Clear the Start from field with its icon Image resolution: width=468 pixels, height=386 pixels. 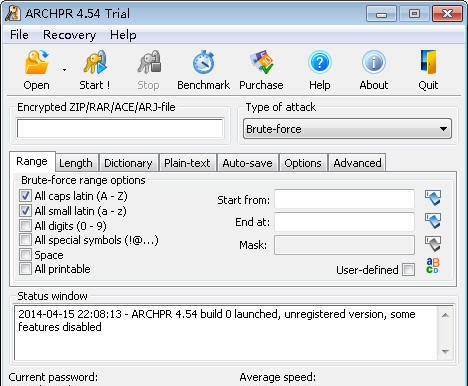(433, 198)
